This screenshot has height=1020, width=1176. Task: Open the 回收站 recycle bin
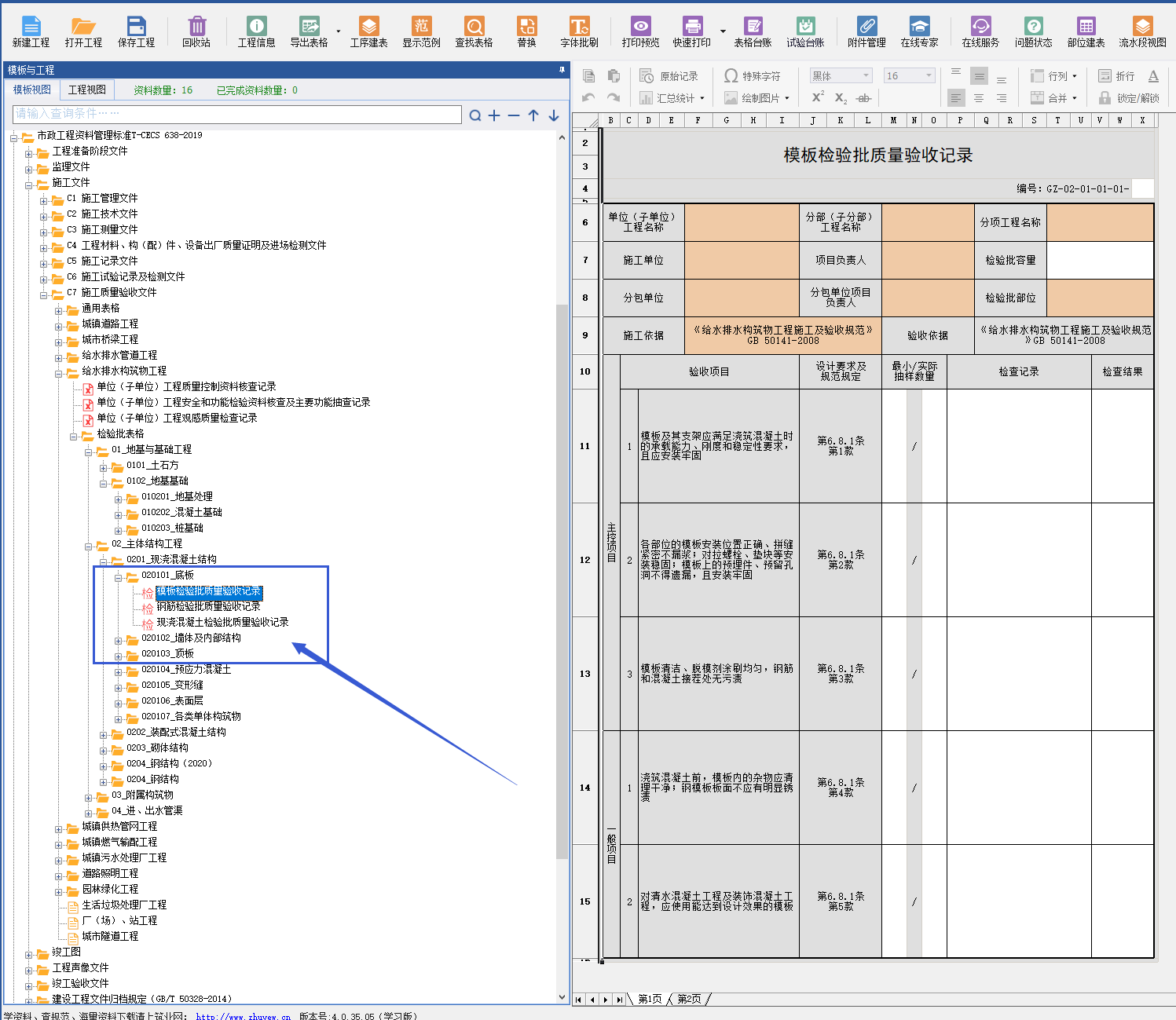pos(196,32)
